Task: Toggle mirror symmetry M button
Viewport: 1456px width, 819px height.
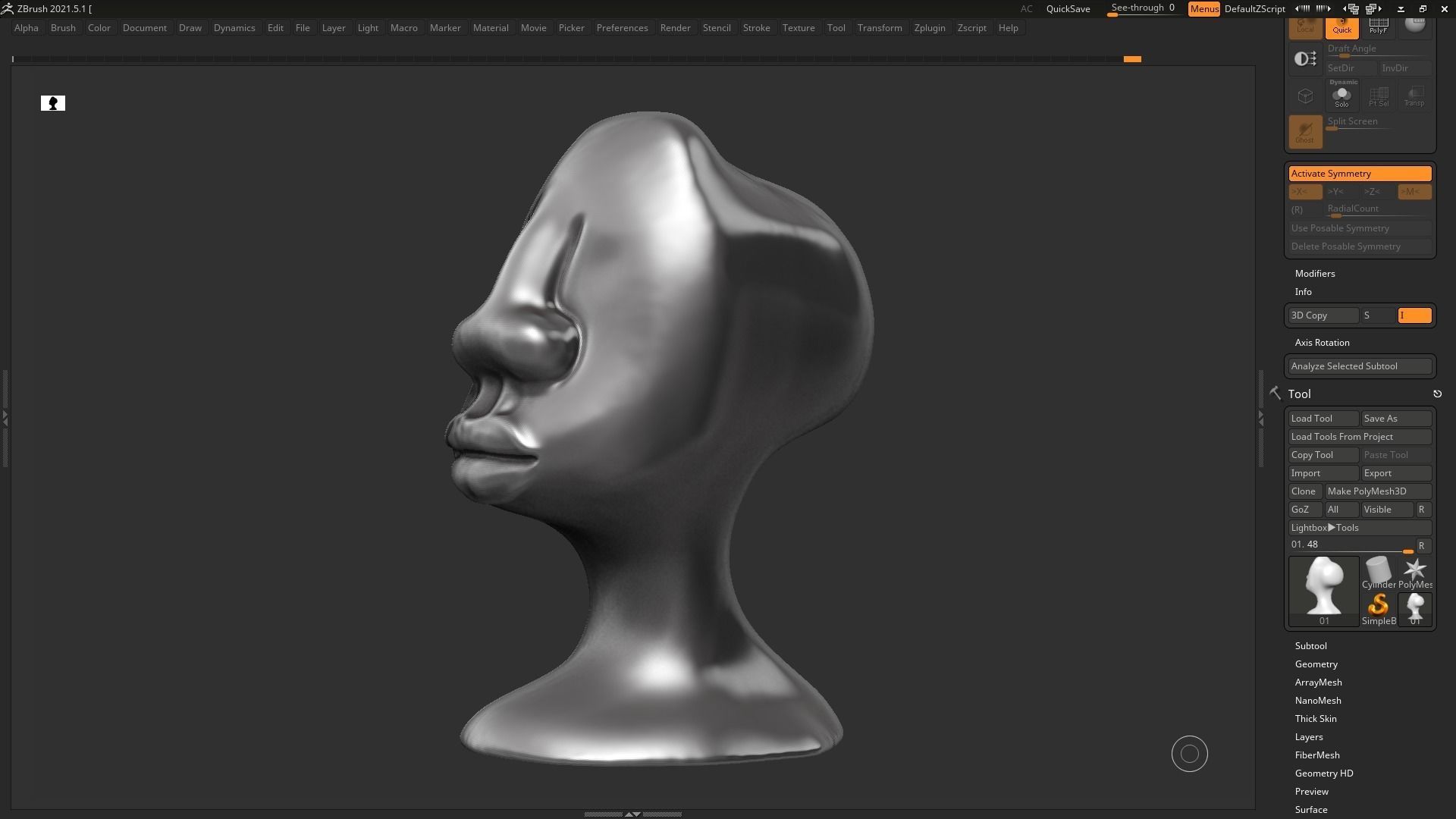Action: (x=1414, y=192)
